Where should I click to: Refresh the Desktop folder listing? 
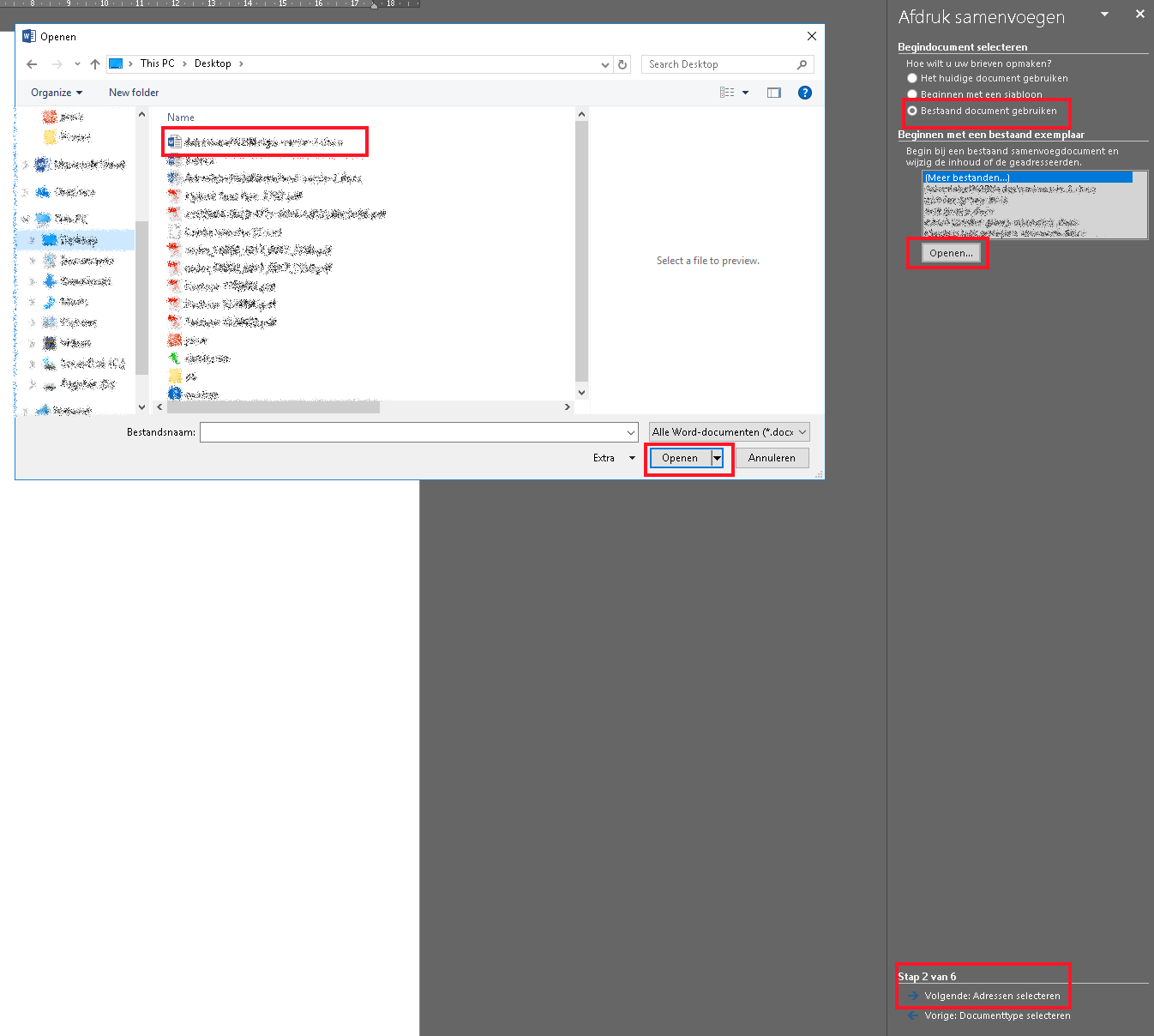622,64
